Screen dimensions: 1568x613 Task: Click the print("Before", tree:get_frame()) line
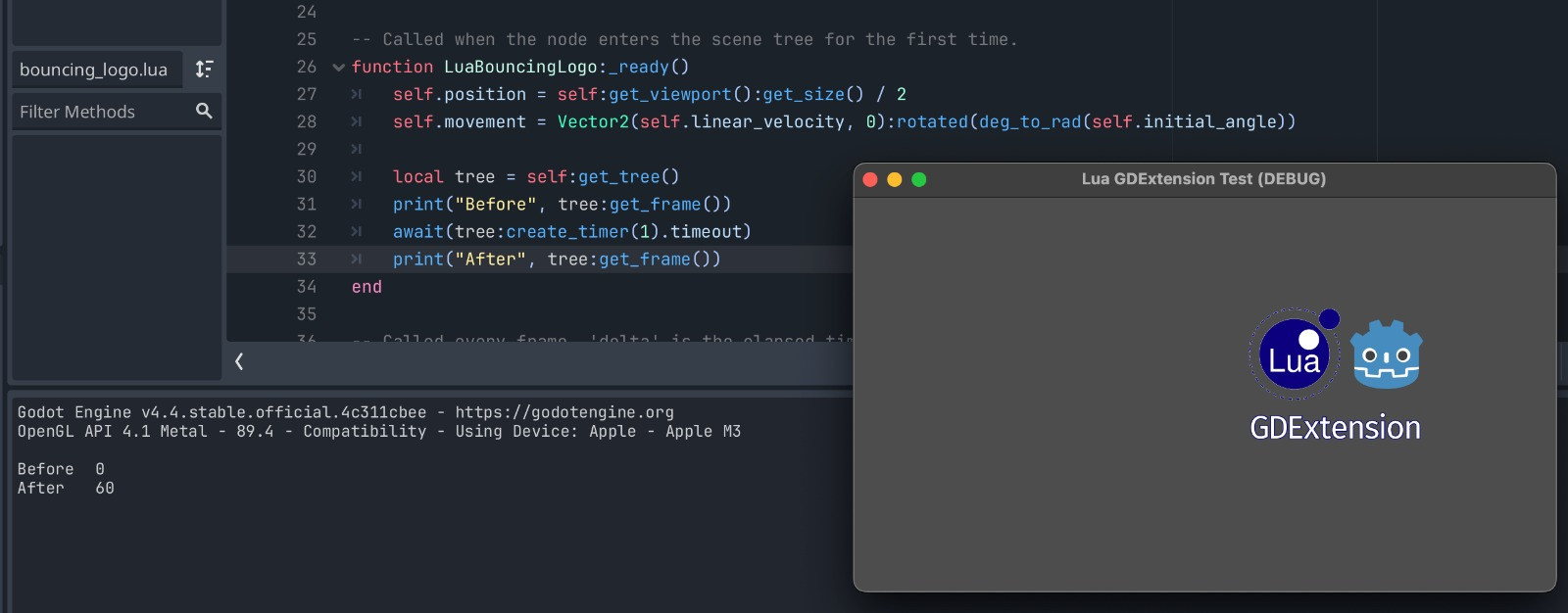562,205
